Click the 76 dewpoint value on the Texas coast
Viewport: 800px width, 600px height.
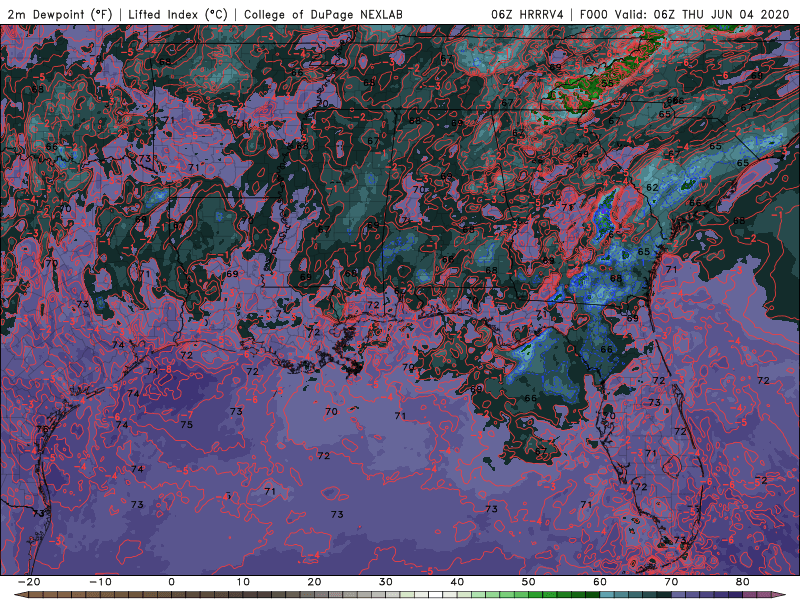pyautogui.click(x=42, y=429)
